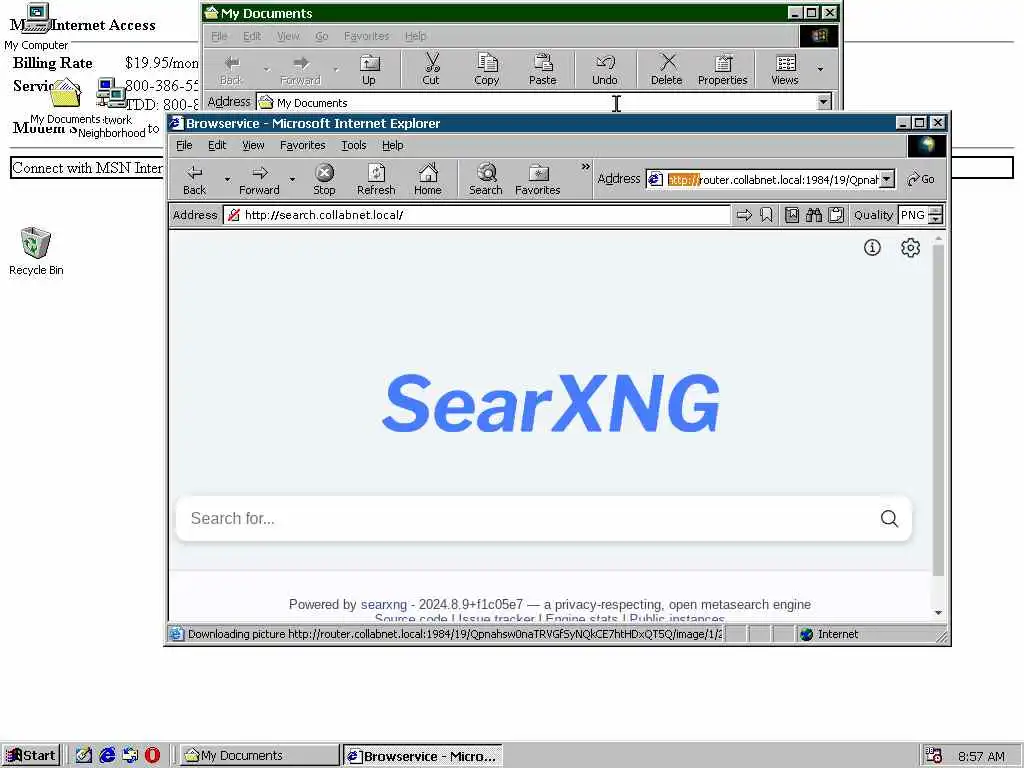Open My Documents address bar dropdown

(x=824, y=101)
